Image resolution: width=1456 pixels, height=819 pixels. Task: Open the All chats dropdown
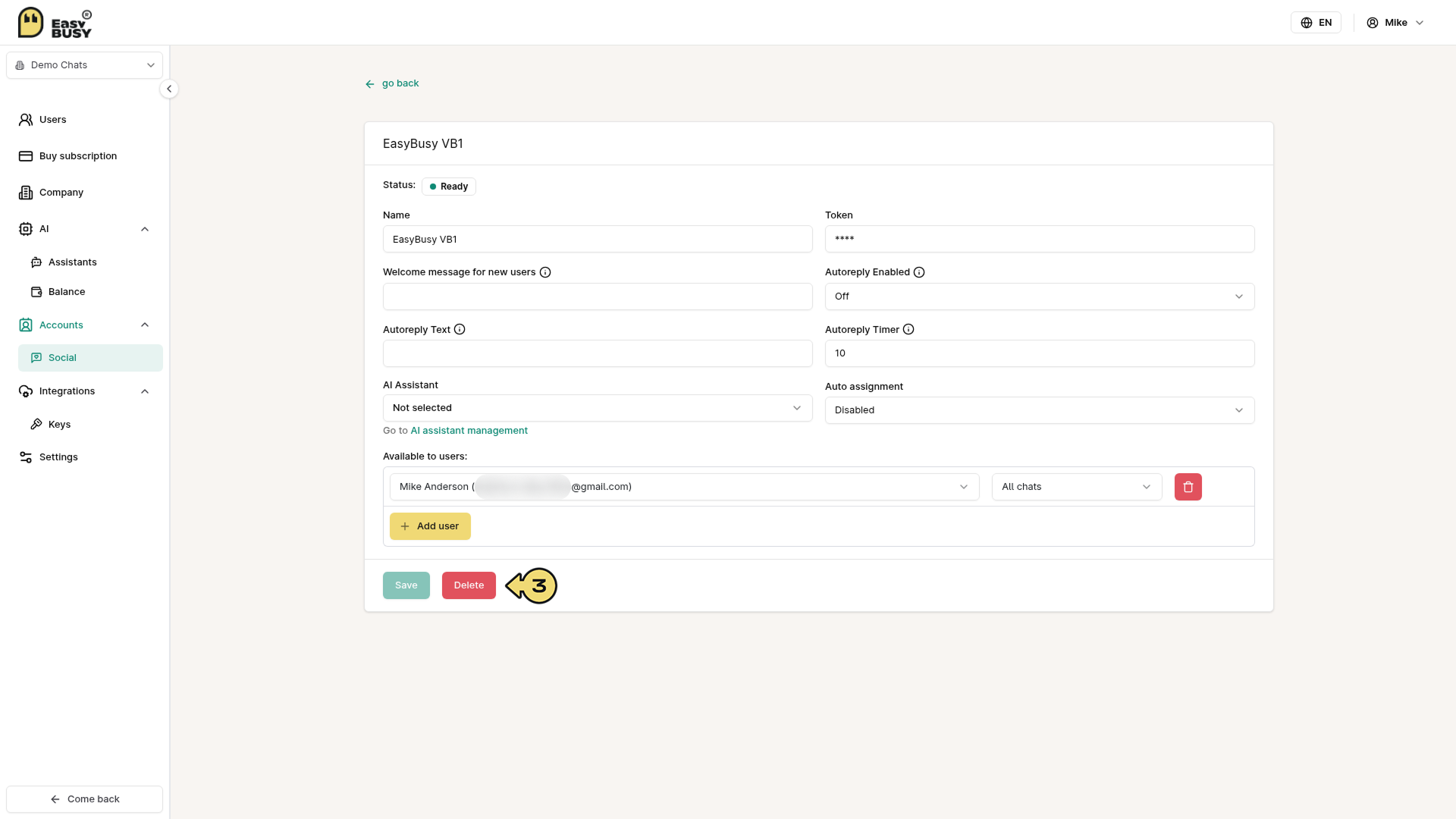click(x=1077, y=487)
